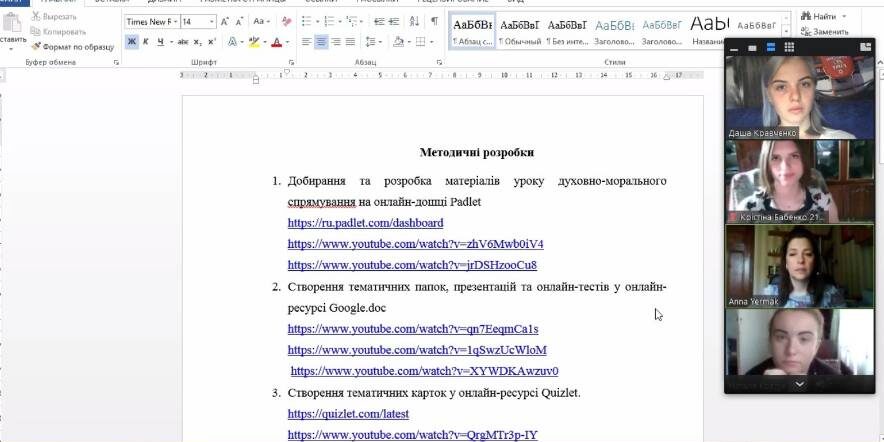884x442 pixels.
Task: Open Абзац dialog launcher
Action: 439,62
